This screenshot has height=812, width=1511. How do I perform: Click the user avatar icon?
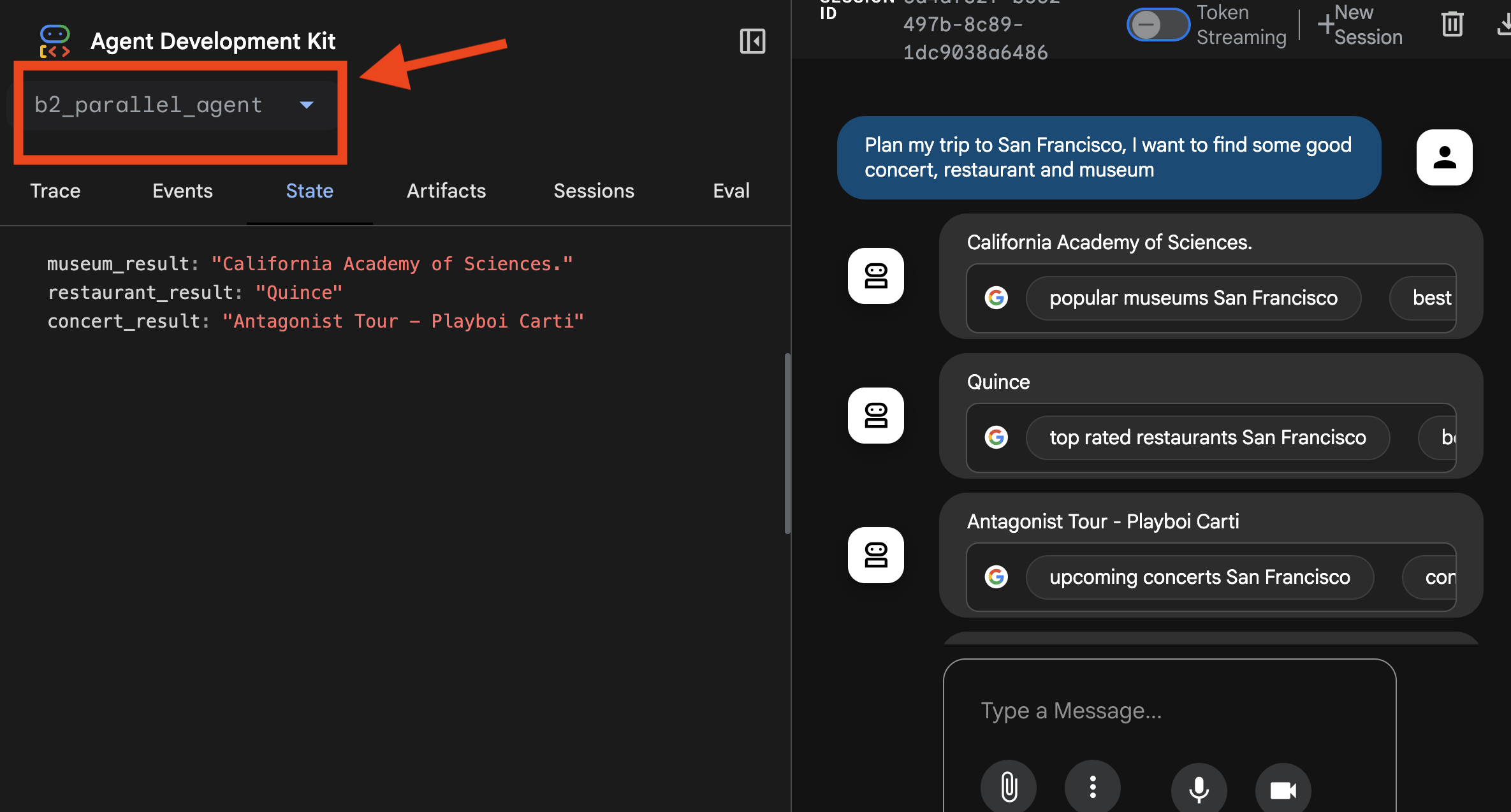click(x=1444, y=157)
